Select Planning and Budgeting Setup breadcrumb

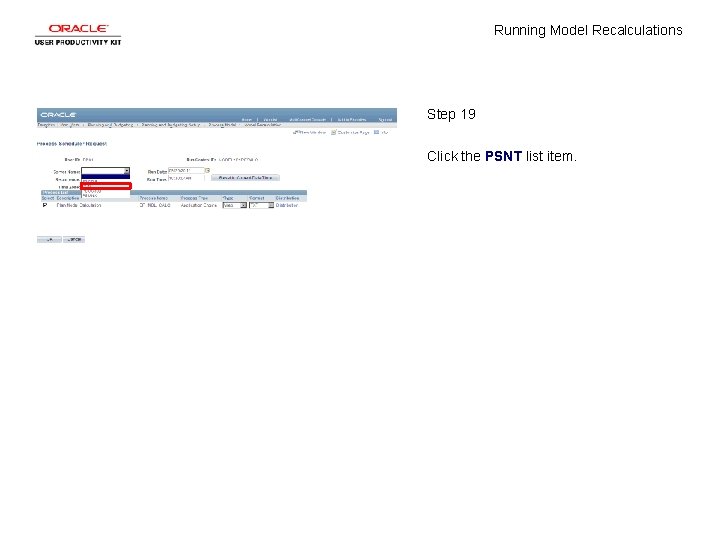(170, 125)
